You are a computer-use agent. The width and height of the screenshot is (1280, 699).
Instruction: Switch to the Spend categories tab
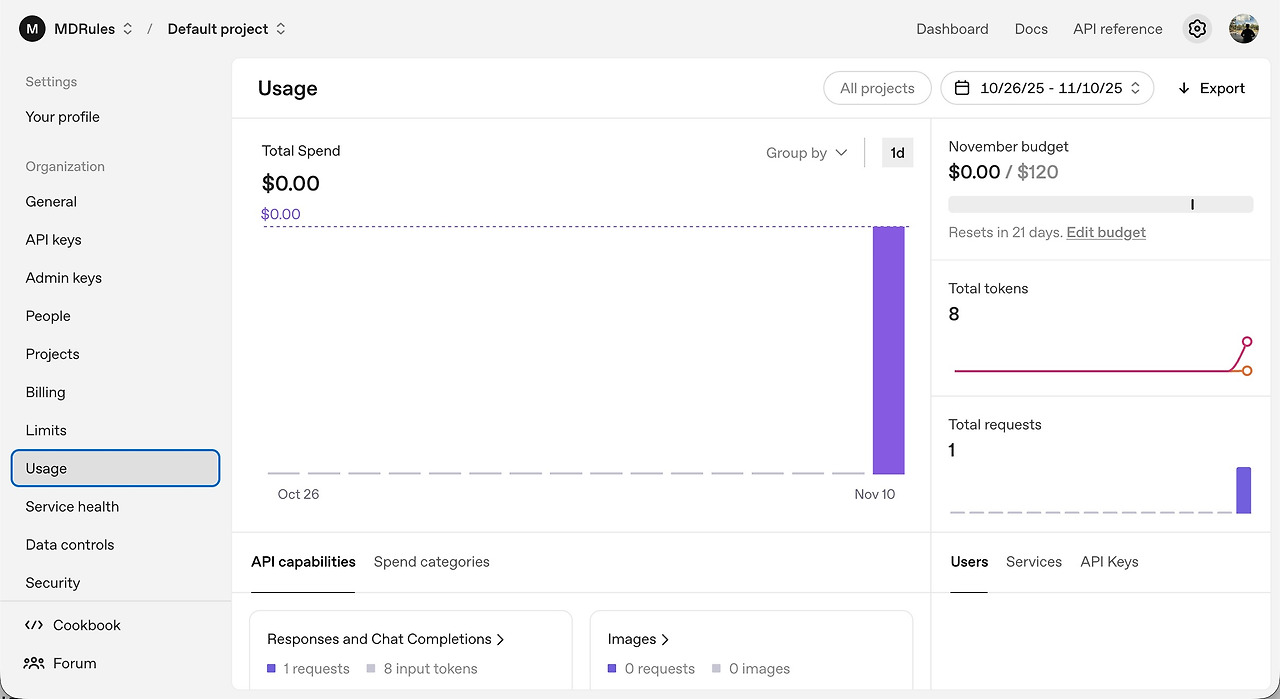(432, 562)
